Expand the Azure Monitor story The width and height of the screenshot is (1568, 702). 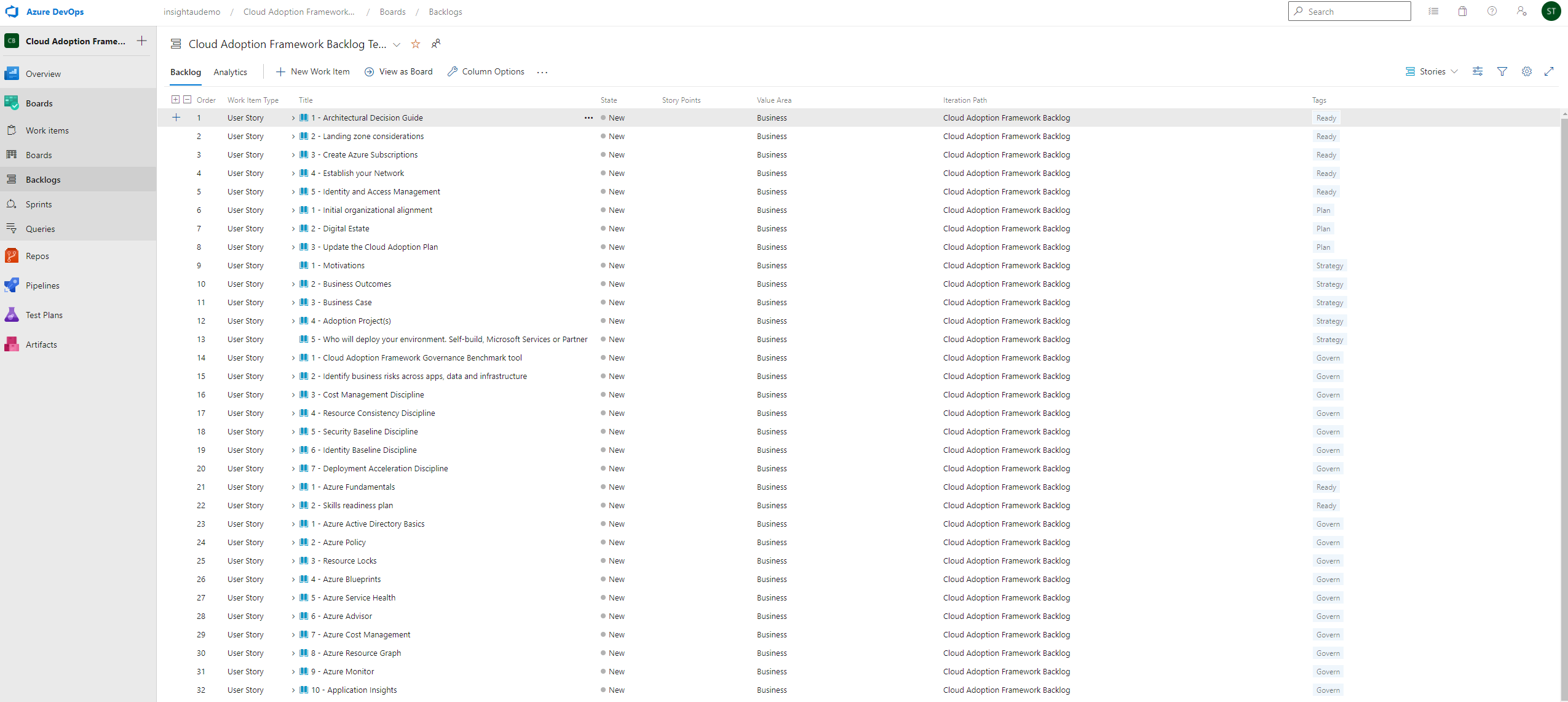(293, 672)
